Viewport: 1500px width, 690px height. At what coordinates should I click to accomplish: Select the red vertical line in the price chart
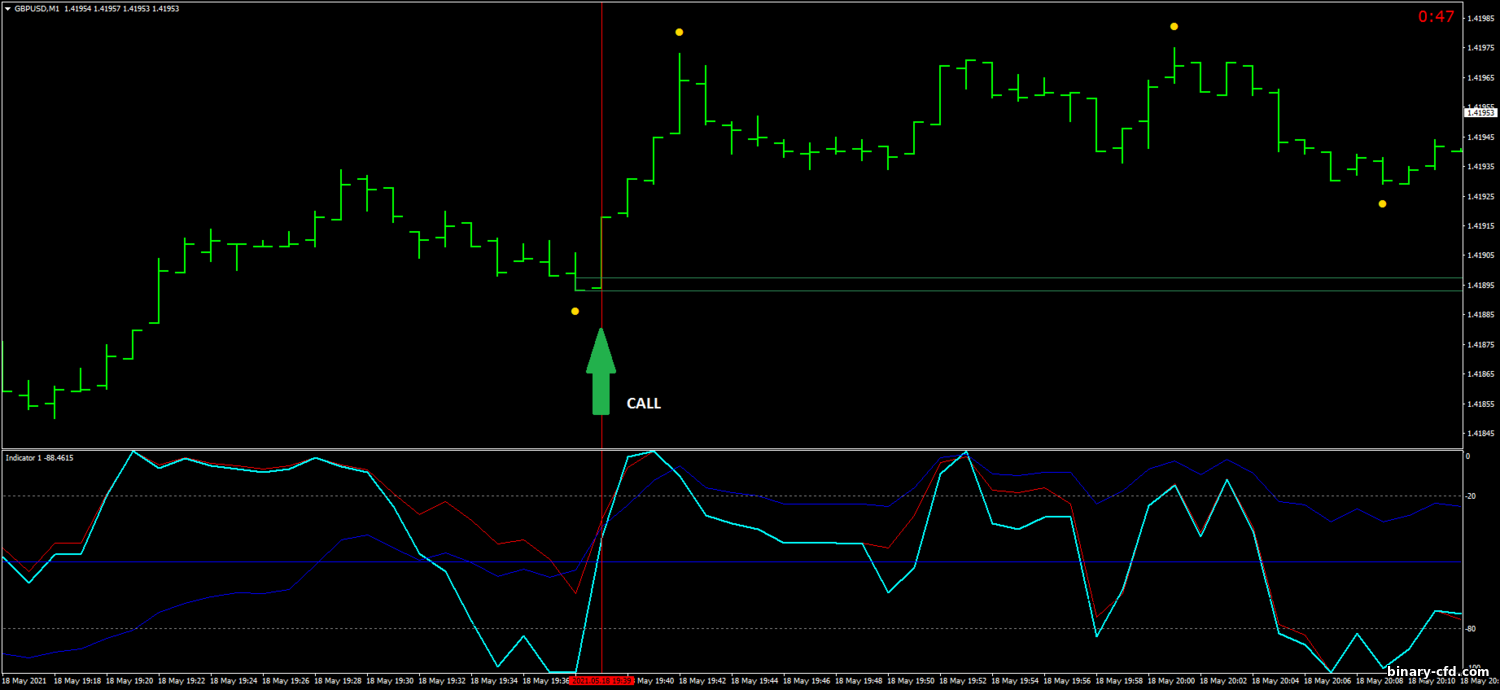[x=602, y=223]
